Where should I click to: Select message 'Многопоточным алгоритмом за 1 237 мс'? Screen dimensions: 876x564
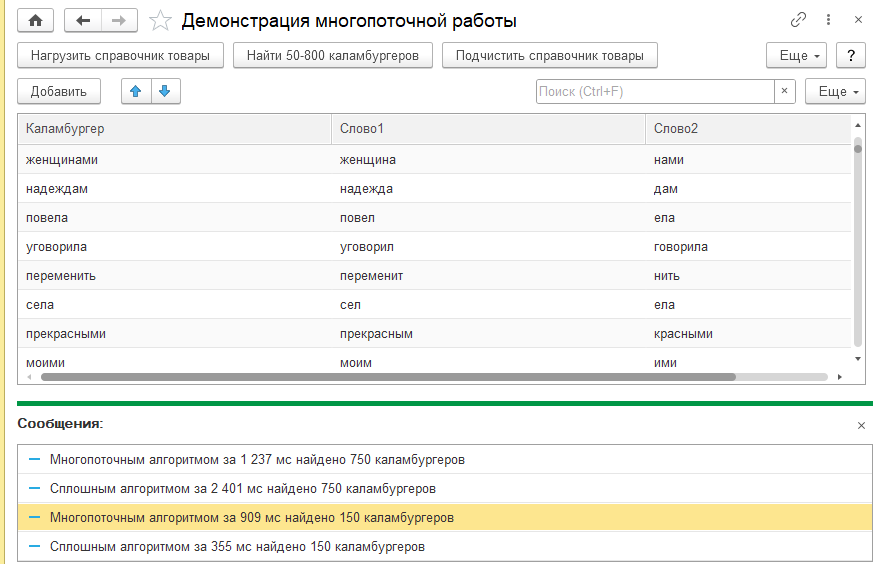point(445,460)
